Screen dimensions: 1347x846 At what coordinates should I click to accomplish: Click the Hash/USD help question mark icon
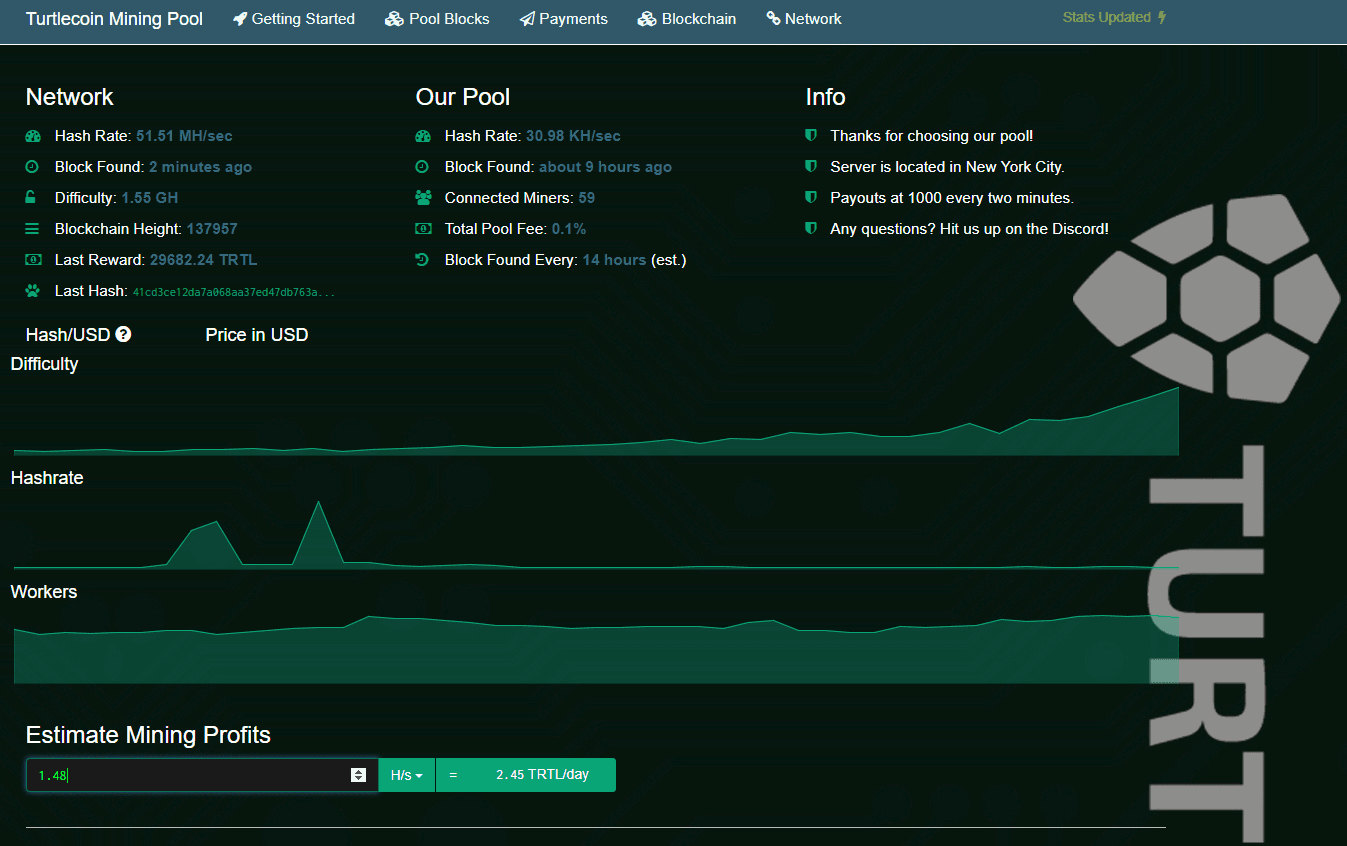[123, 335]
